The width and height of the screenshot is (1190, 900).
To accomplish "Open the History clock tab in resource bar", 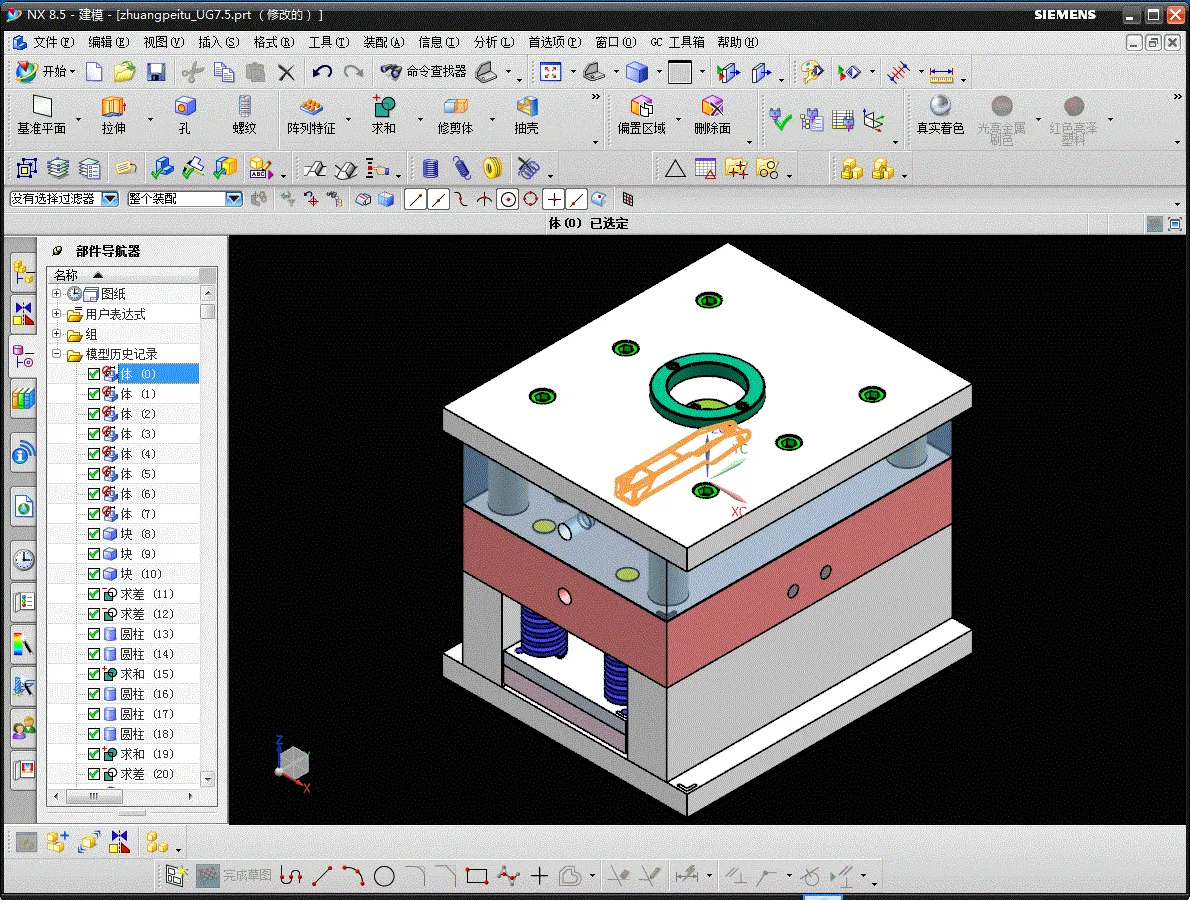I will (24, 560).
